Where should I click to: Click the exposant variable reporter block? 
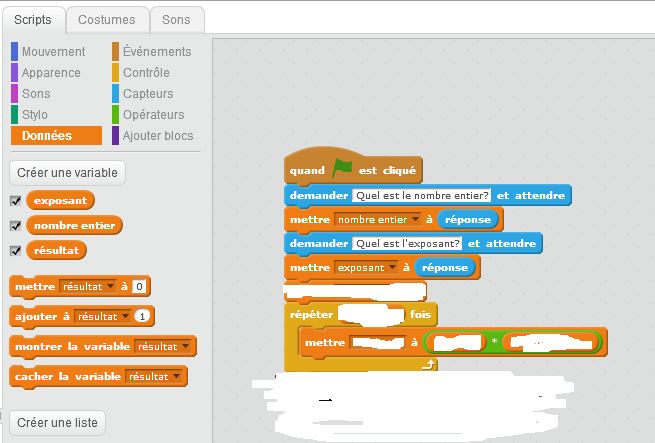point(60,201)
